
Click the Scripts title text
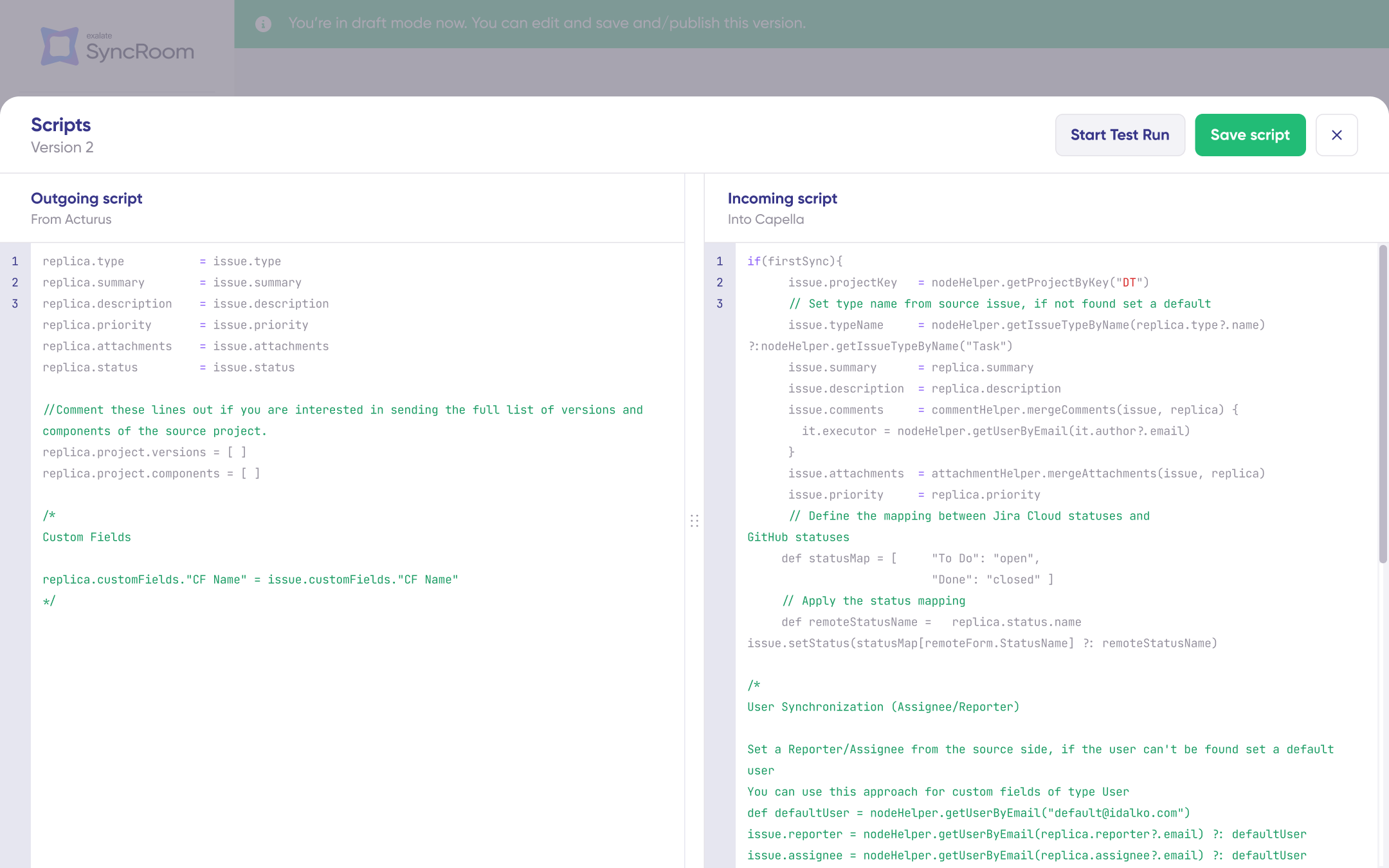[61, 125]
